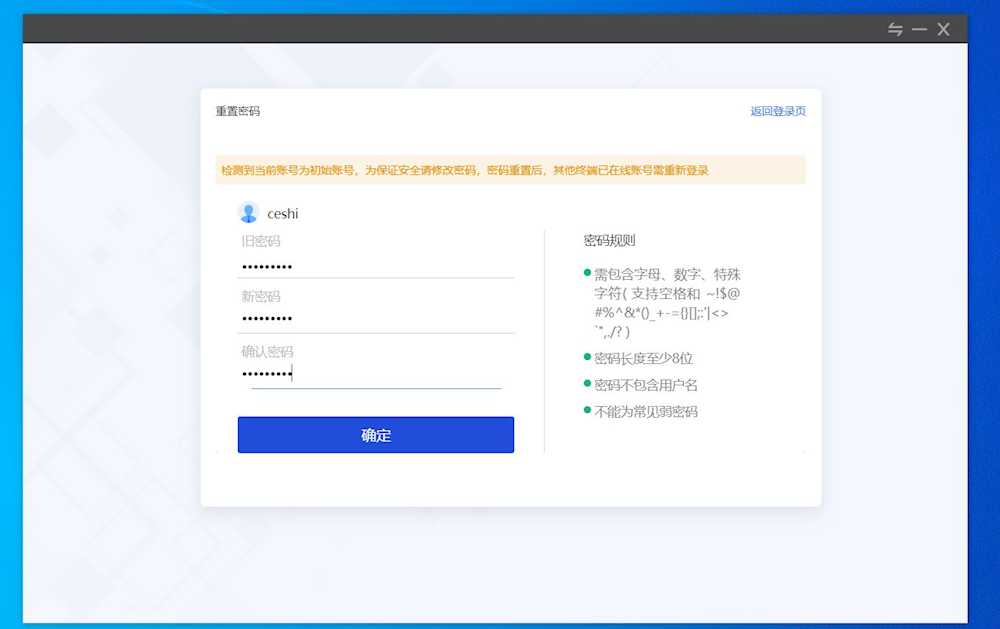Click the 不能为常见弱密码 rule text
Image resolution: width=1000 pixels, height=629 pixels.
tap(646, 412)
